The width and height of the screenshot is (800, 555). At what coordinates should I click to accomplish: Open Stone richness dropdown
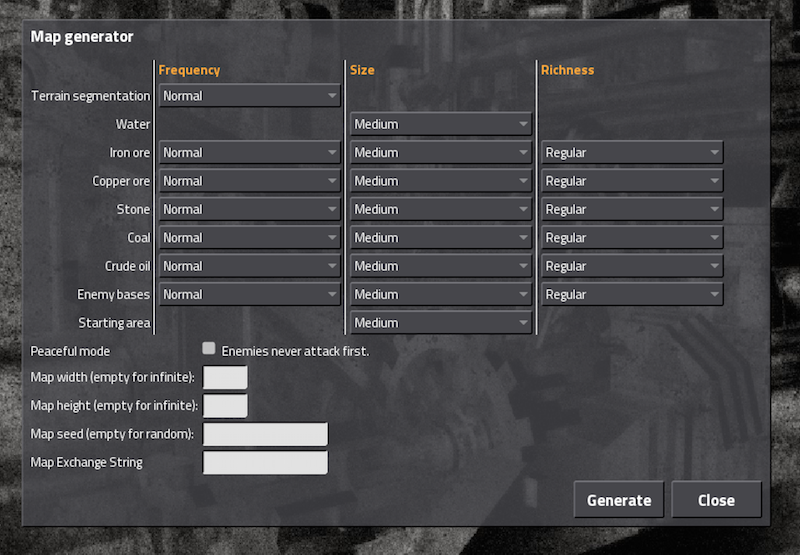(x=632, y=209)
